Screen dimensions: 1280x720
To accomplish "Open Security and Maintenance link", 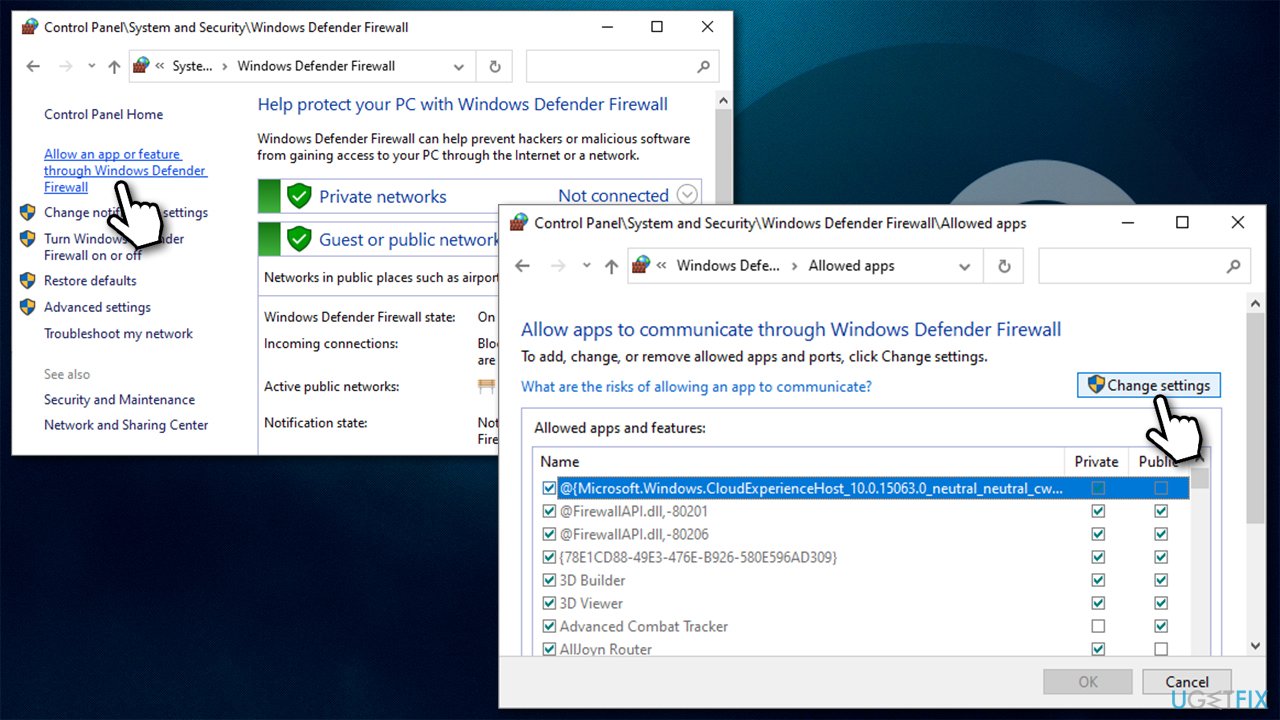I will 119,399.
